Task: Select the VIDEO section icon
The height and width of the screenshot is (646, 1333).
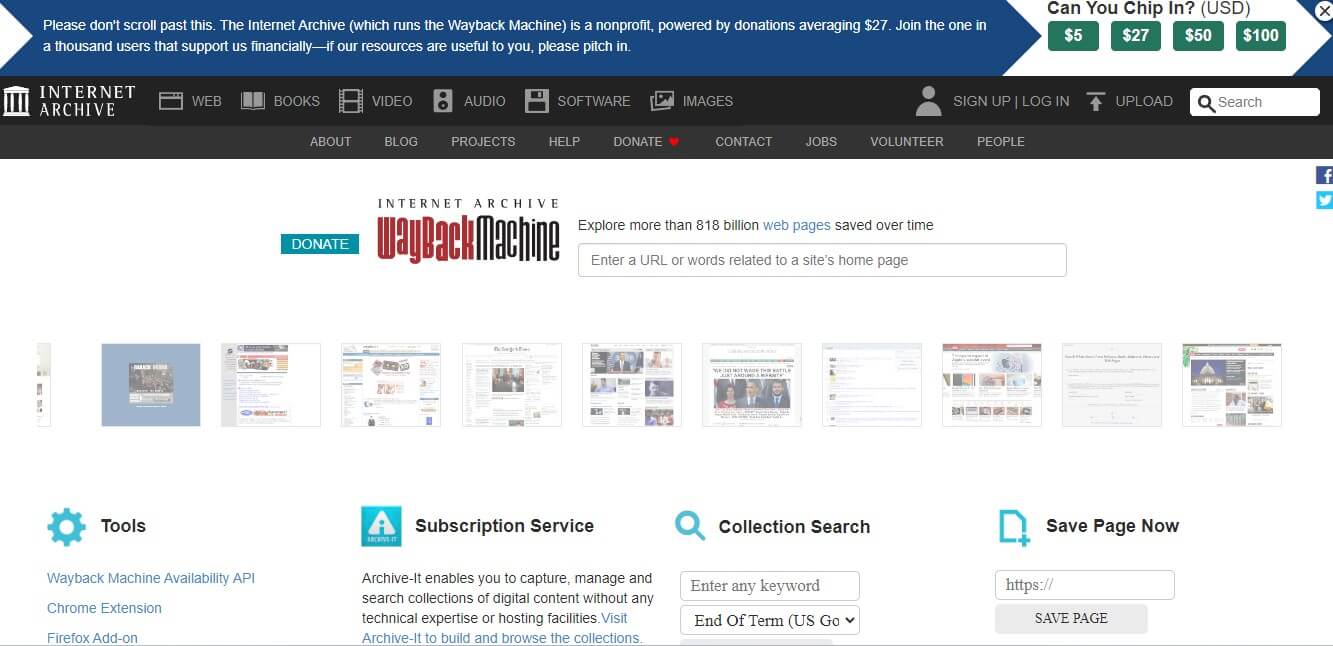Action: pos(351,100)
